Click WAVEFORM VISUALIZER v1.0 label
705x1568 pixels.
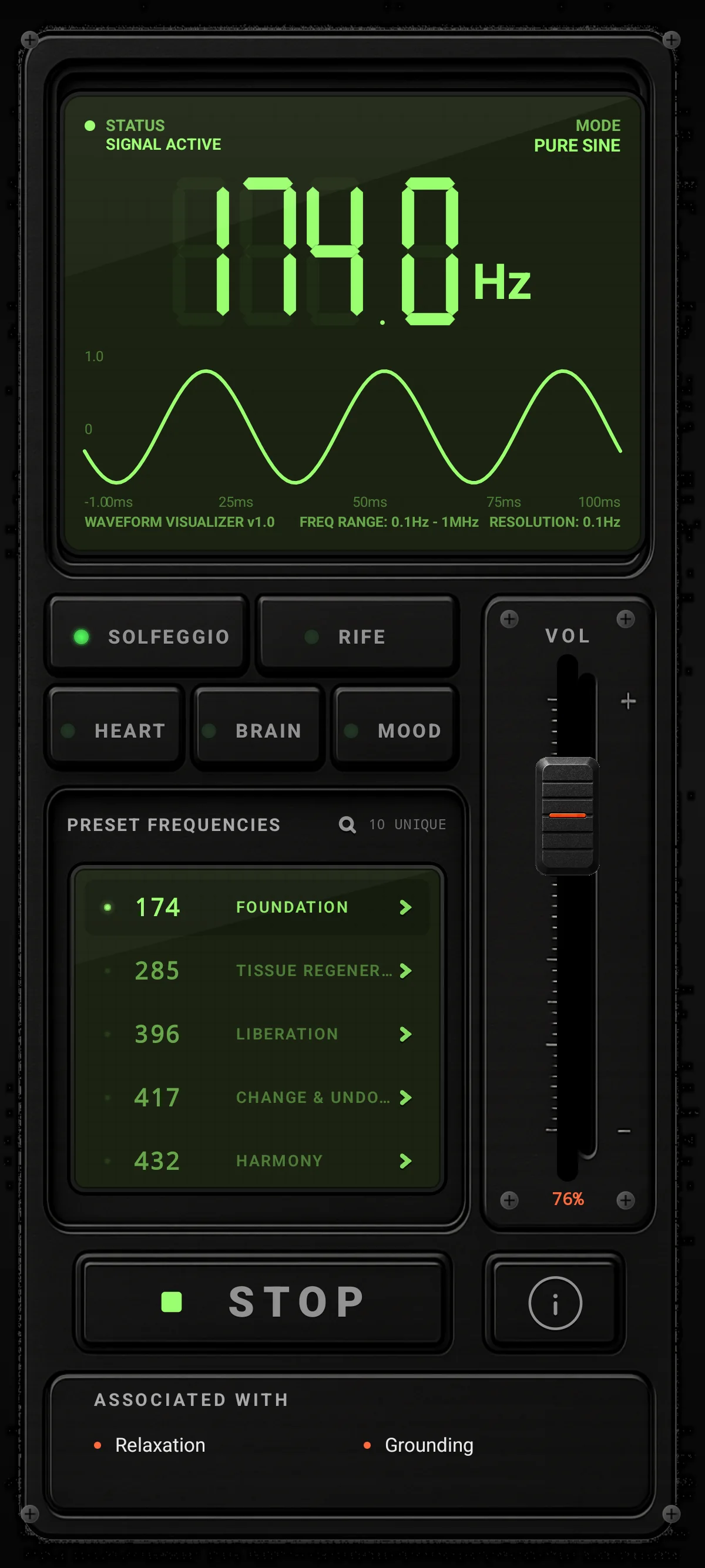click(x=180, y=521)
